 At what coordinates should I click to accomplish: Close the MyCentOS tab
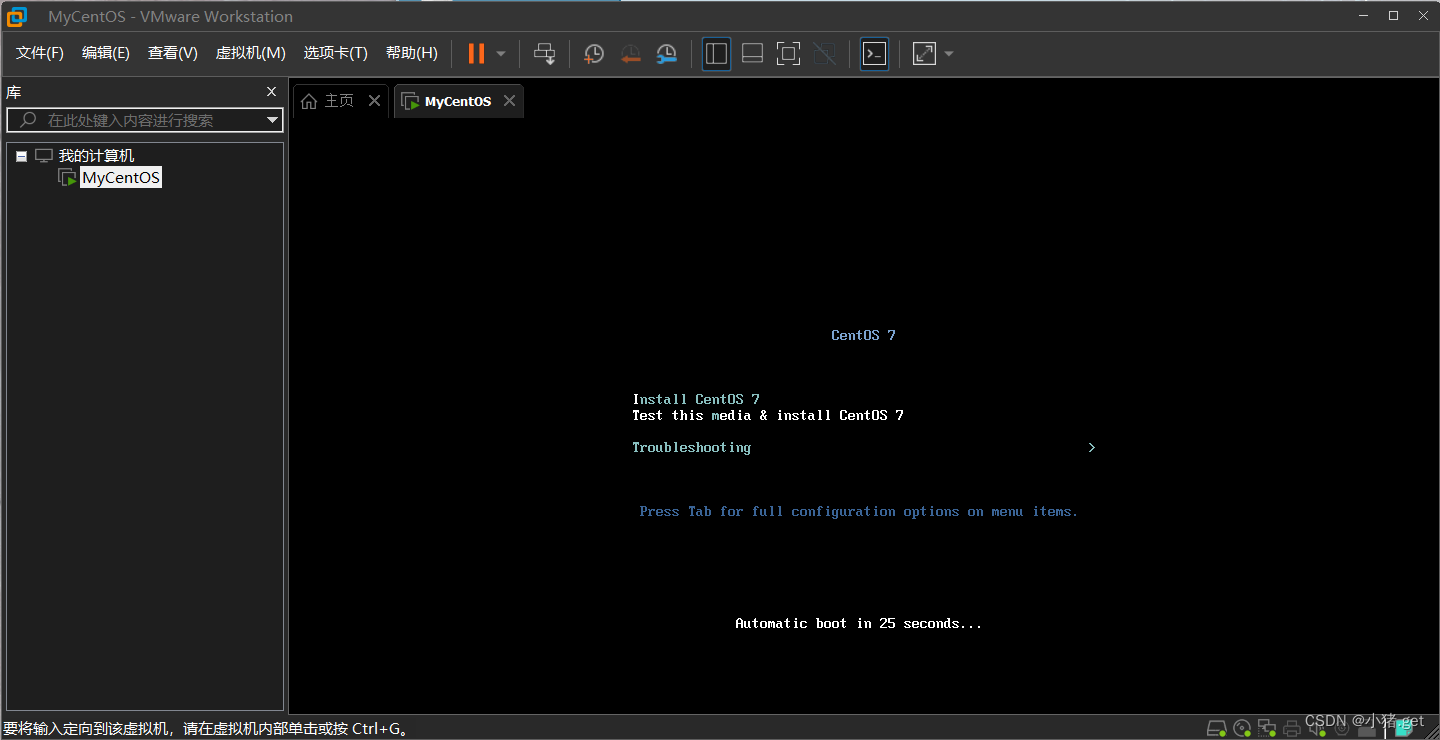point(510,101)
